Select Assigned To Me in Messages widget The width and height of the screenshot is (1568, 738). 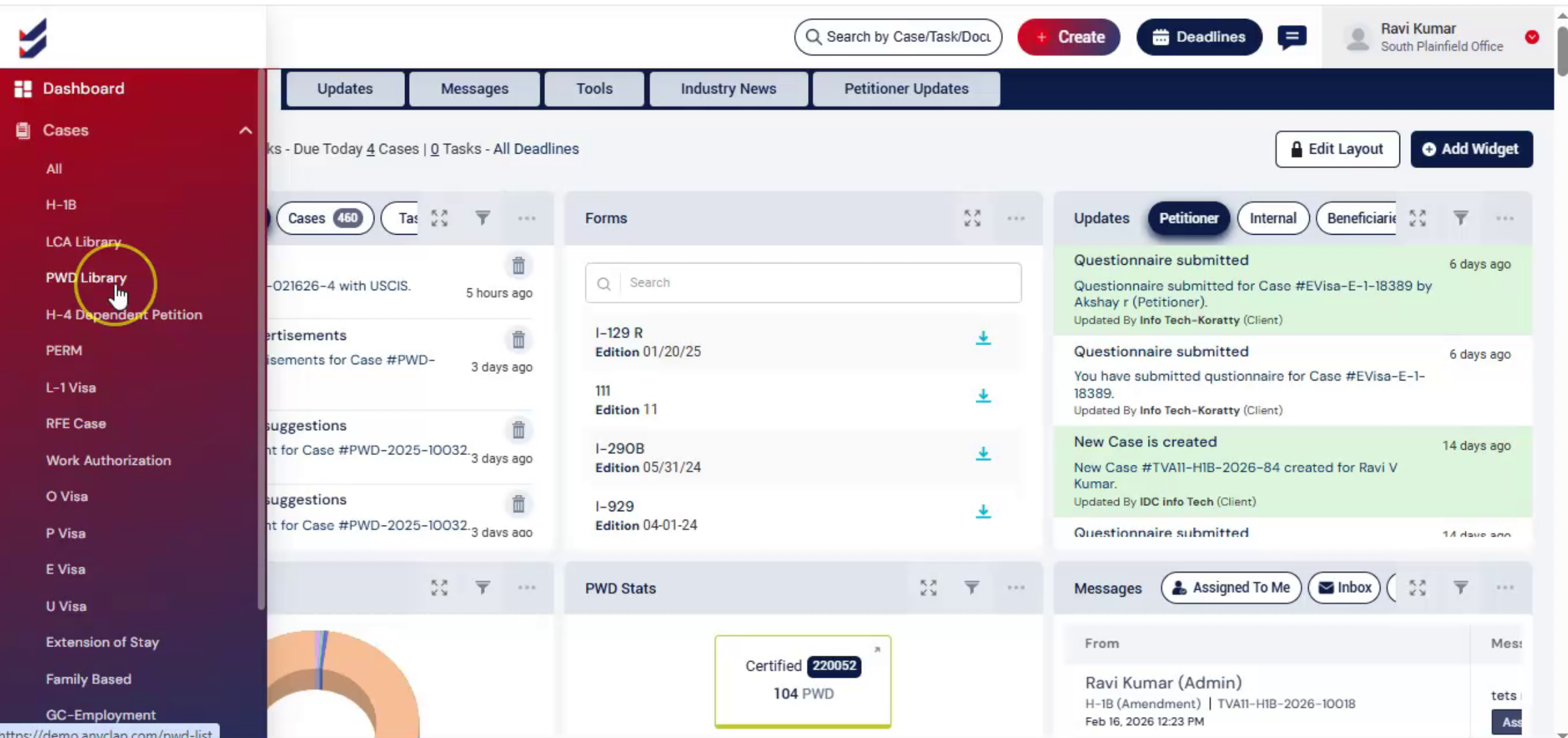pos(1231,588)
